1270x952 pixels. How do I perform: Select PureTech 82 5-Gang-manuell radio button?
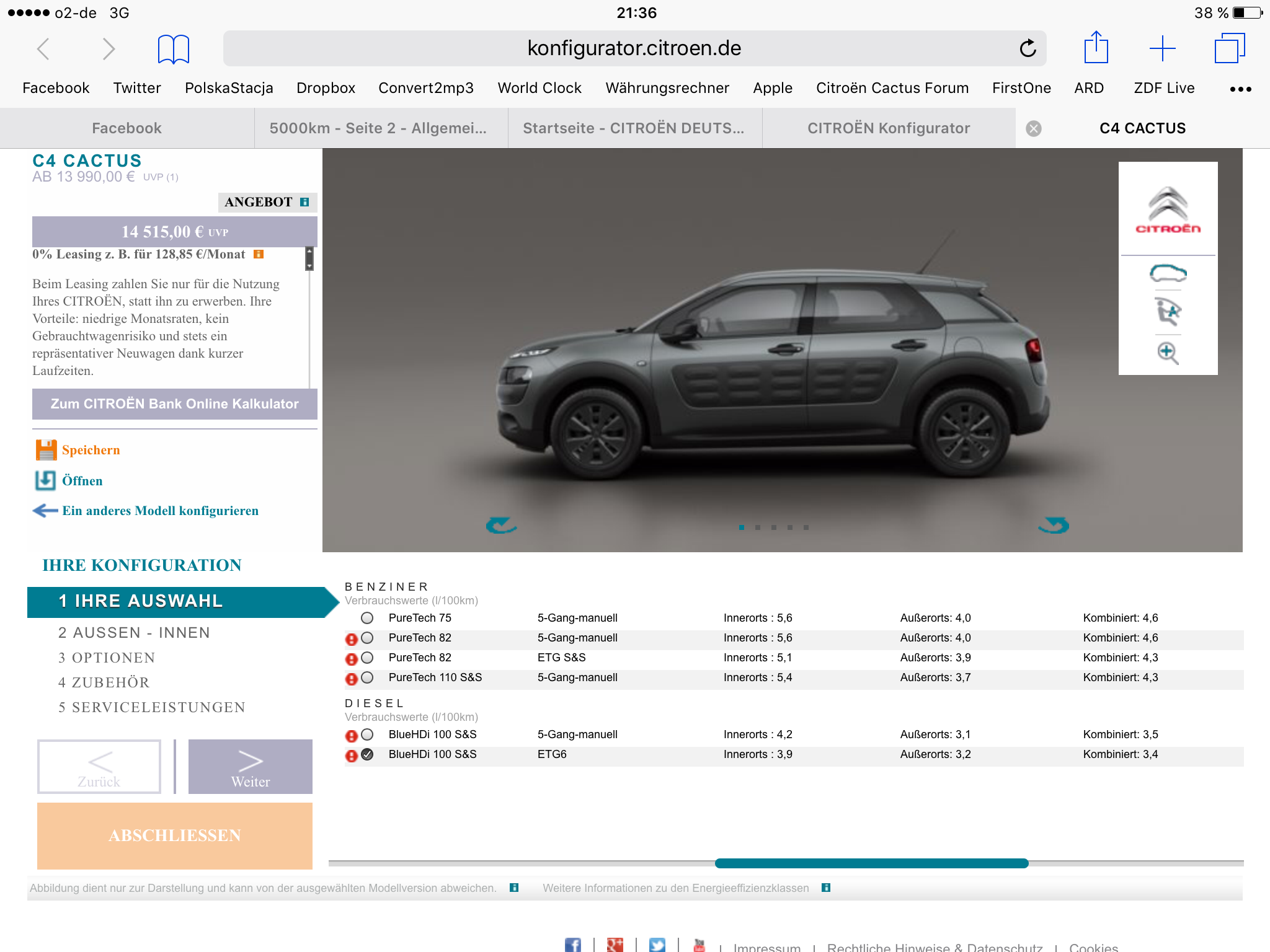pyautogui.click(x=367, y=638)
